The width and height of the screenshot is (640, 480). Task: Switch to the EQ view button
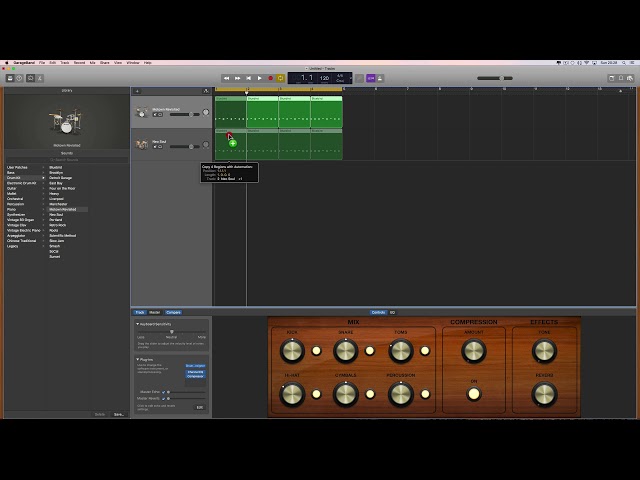392,312
